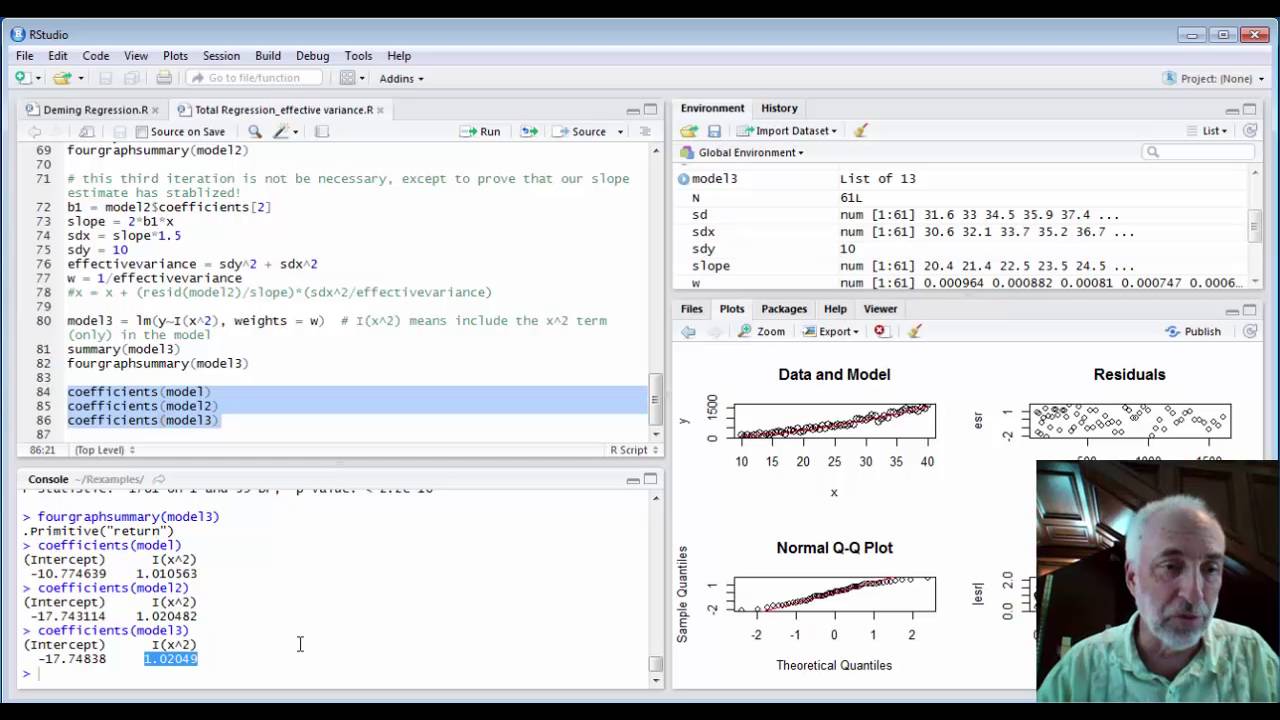Click the Source button in the editor
Viewport: 1280px width, 720px height.
pyautogui.click(x=579, y=131)
